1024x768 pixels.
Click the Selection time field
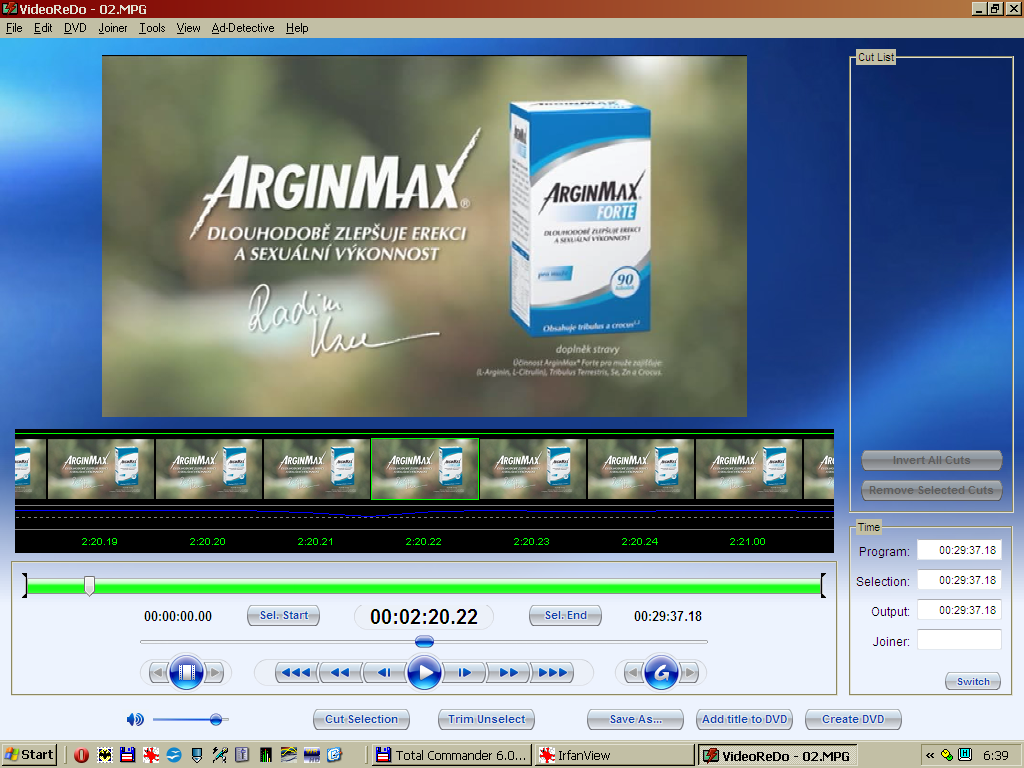[959, 580]
